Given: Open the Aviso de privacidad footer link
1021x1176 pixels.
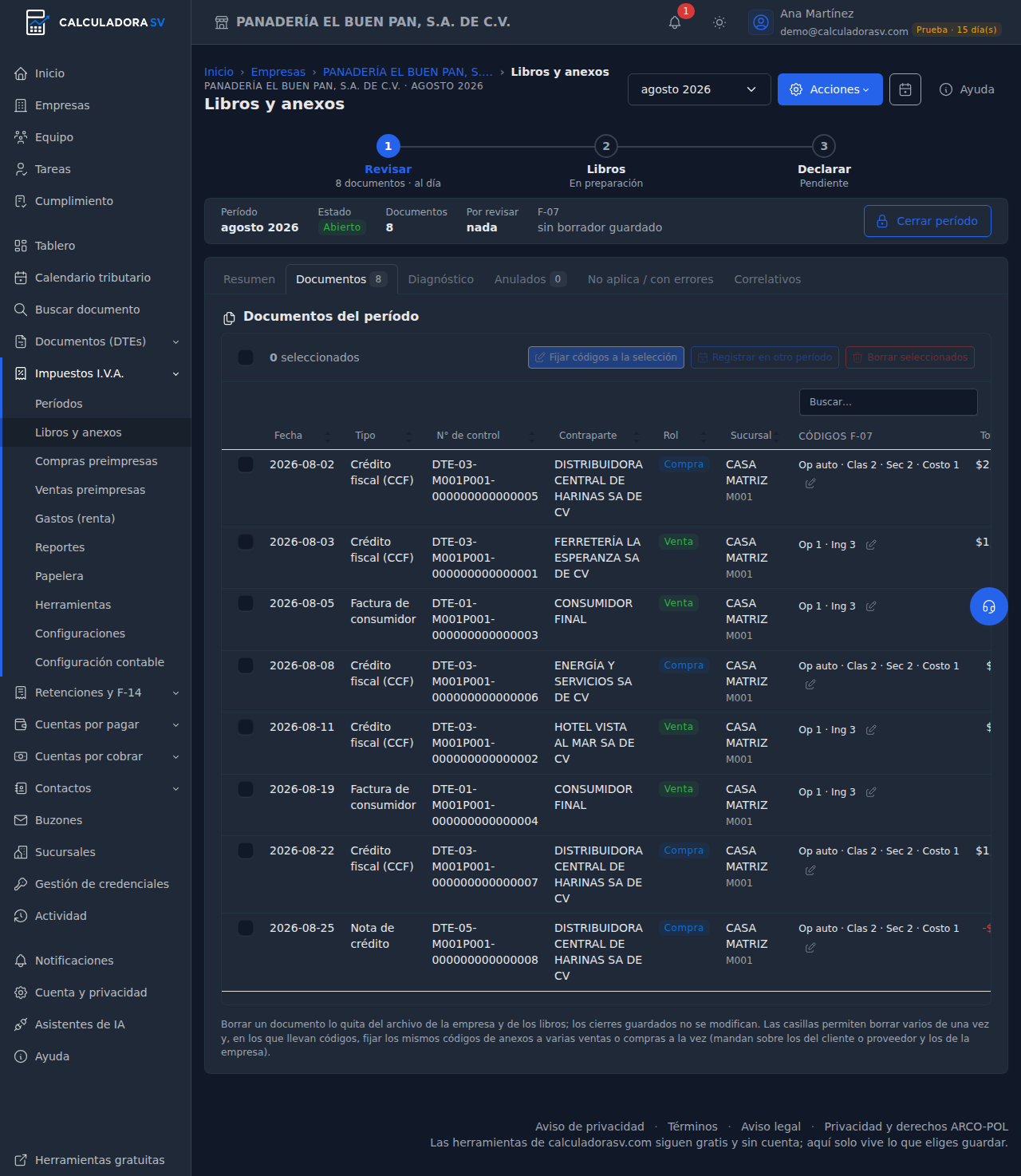Looking at the screenshot, I should 589,1127.
